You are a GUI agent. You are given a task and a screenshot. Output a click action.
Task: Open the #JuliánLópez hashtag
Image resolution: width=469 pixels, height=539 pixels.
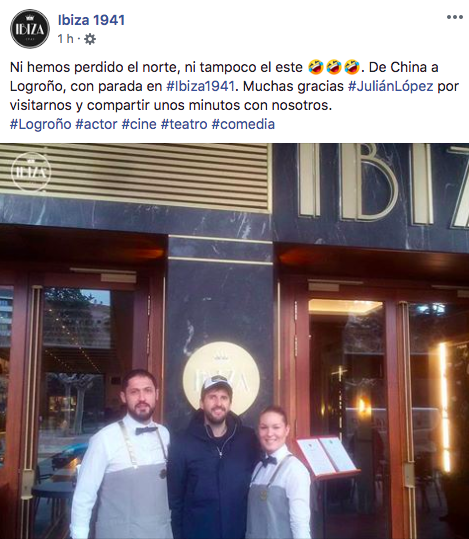coord(391,86)
